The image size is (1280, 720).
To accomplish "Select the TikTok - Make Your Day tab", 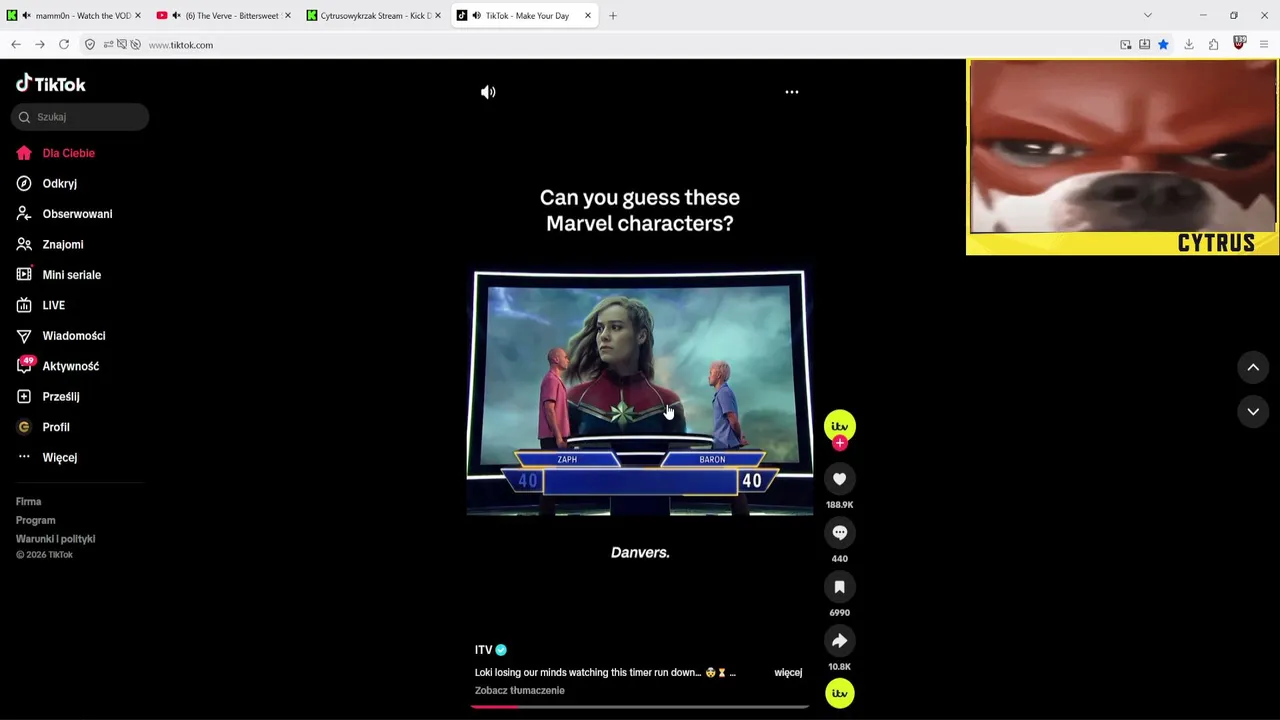I will pyautogui.click(x=525, y=16).
